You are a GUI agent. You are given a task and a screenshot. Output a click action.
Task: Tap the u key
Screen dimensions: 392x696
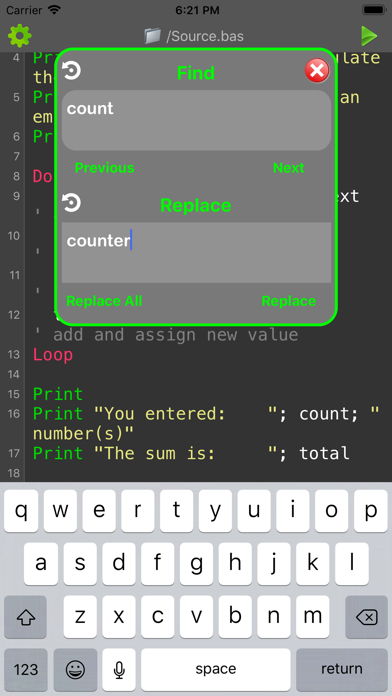click(x=254, y=510)
